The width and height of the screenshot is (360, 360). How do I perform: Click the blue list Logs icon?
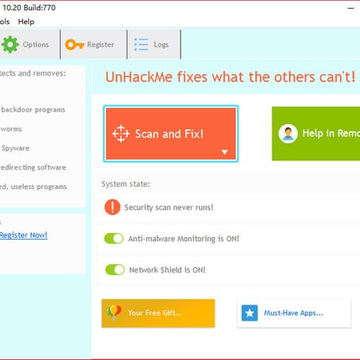click(141, 45)
